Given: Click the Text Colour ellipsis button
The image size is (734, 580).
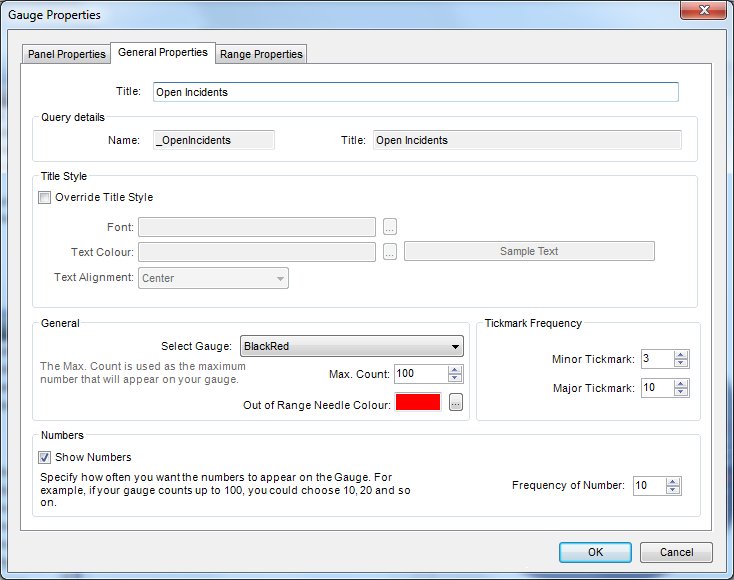Looking at the screenshot, I should click(390, 251).
